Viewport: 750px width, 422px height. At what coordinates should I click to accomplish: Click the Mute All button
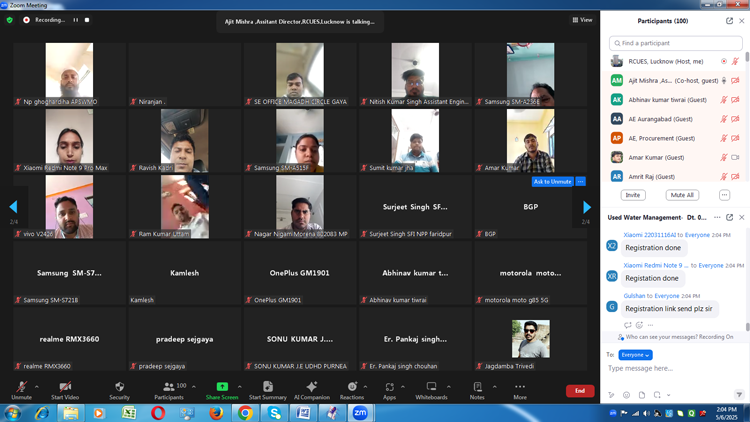pos(682,195)
